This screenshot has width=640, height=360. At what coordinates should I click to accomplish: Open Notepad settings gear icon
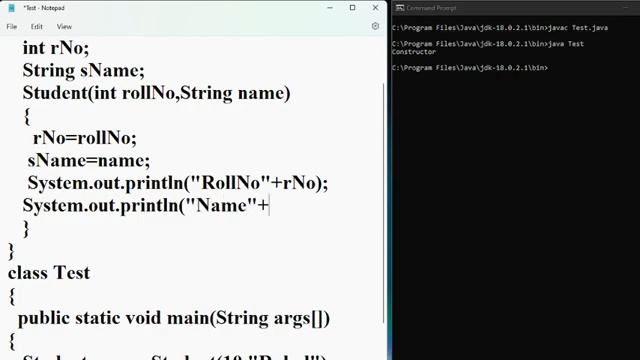coord(375,26)
